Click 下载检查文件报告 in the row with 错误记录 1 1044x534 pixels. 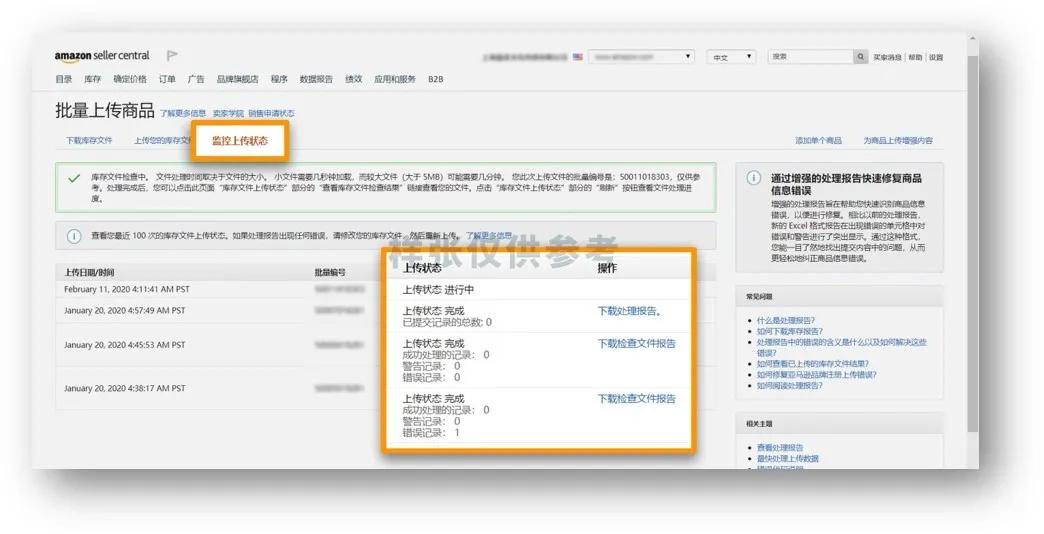(637, 399)
